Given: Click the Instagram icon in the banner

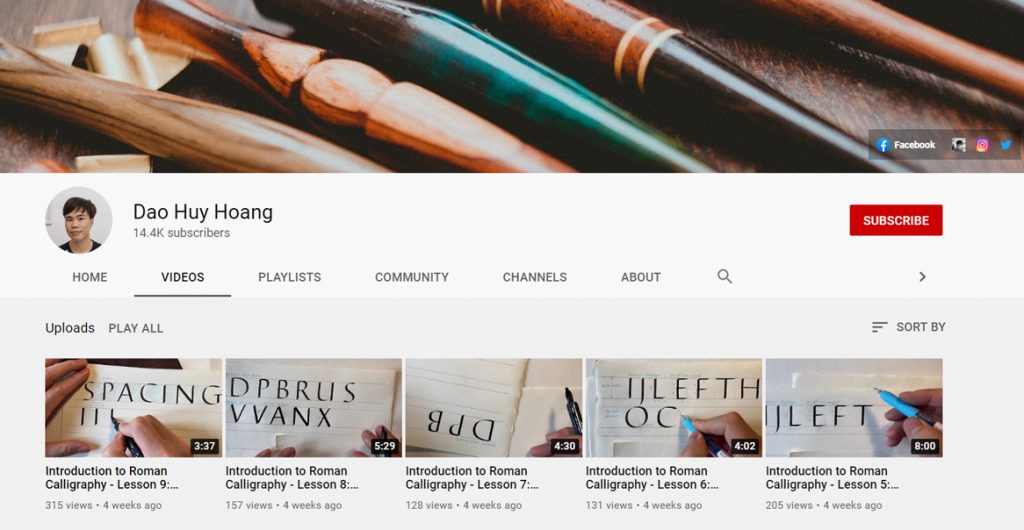Looking at the screenshot, I should coord(982,145).
